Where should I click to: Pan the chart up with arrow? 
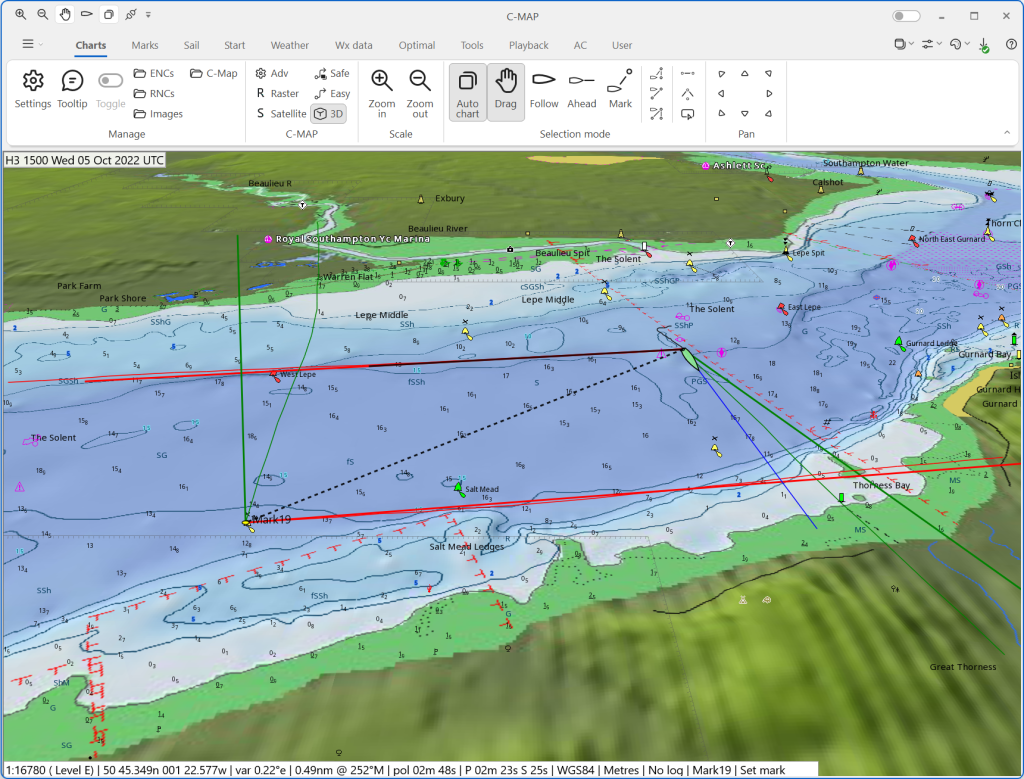(744, 73)
